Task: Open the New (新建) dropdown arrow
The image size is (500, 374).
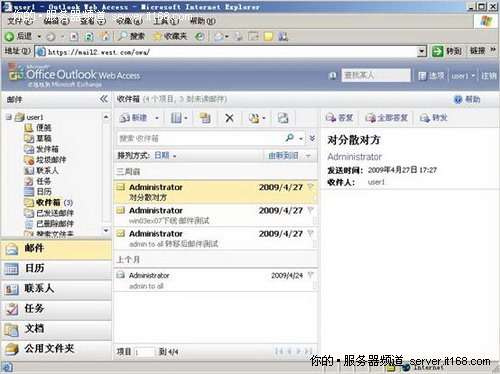Action: tap(157, 118)
